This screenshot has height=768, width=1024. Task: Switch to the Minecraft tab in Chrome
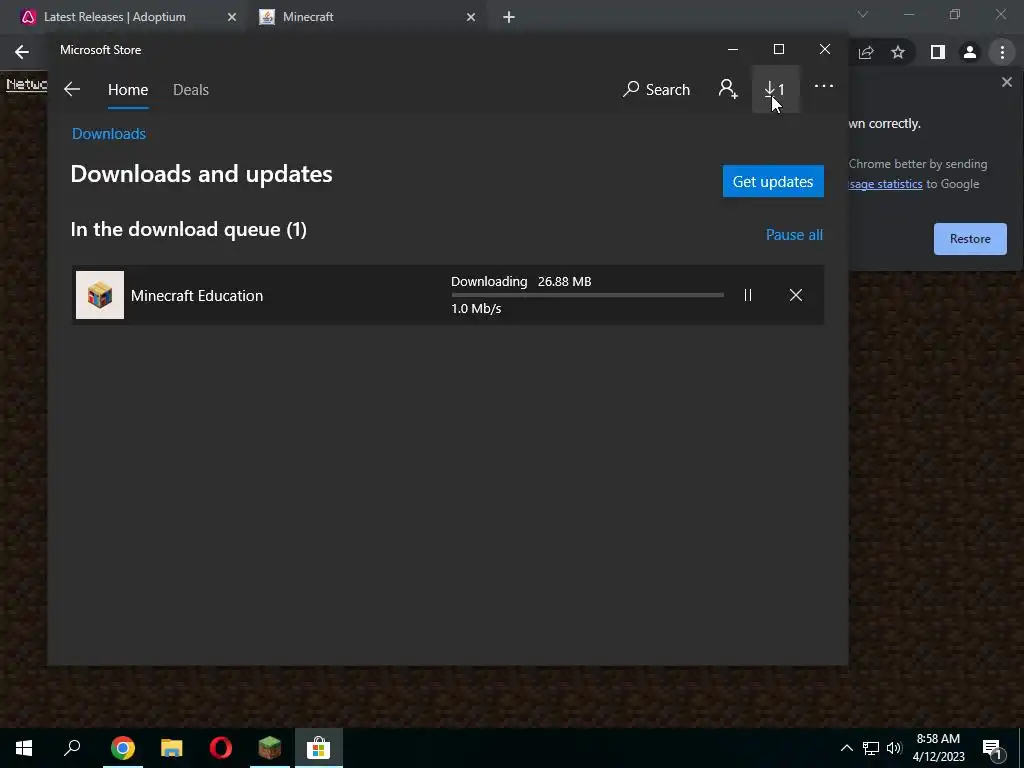pyautogui.click(x=308, y=17)
